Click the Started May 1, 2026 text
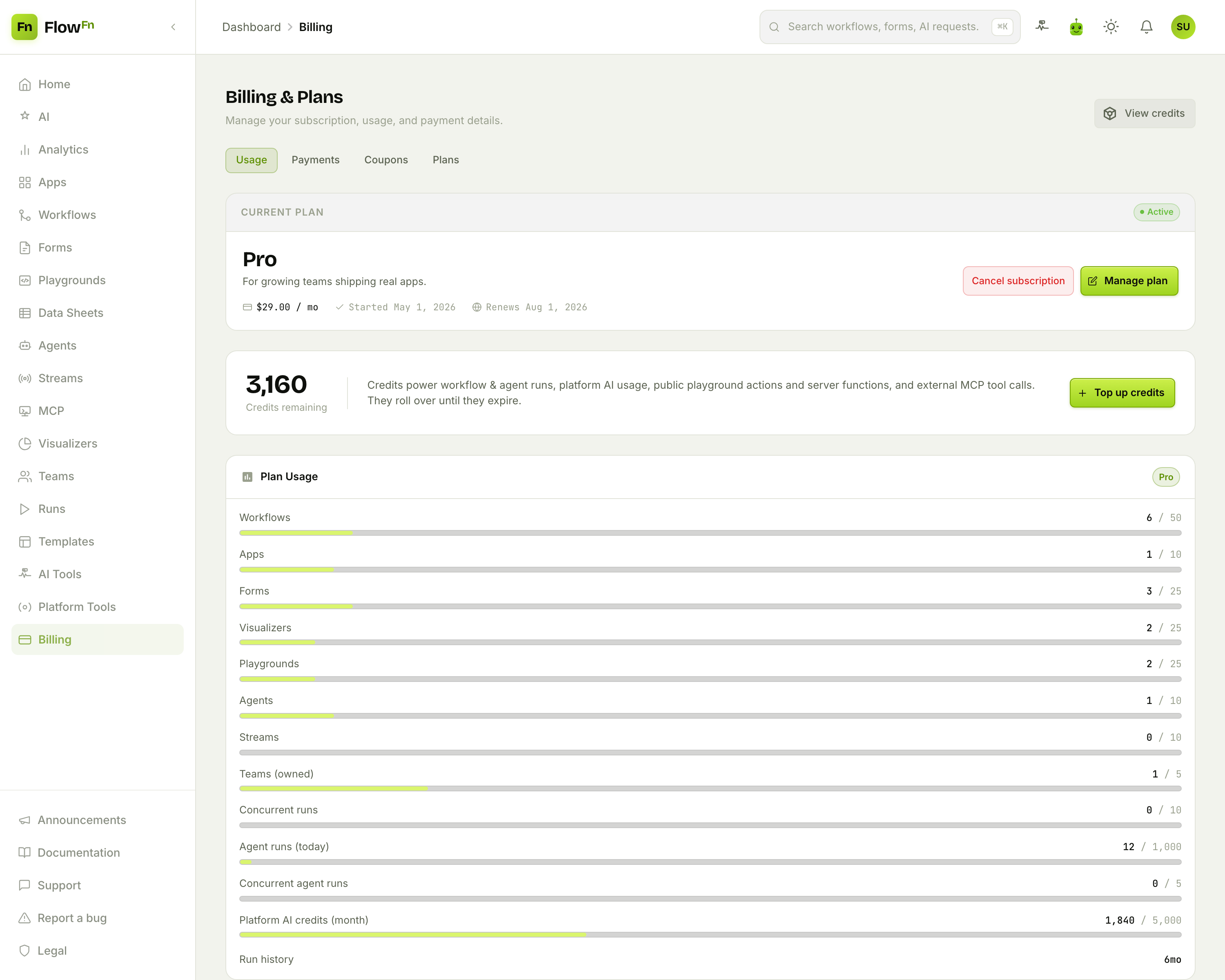The width and height of the screenshot is (1225, 980). 402,307
